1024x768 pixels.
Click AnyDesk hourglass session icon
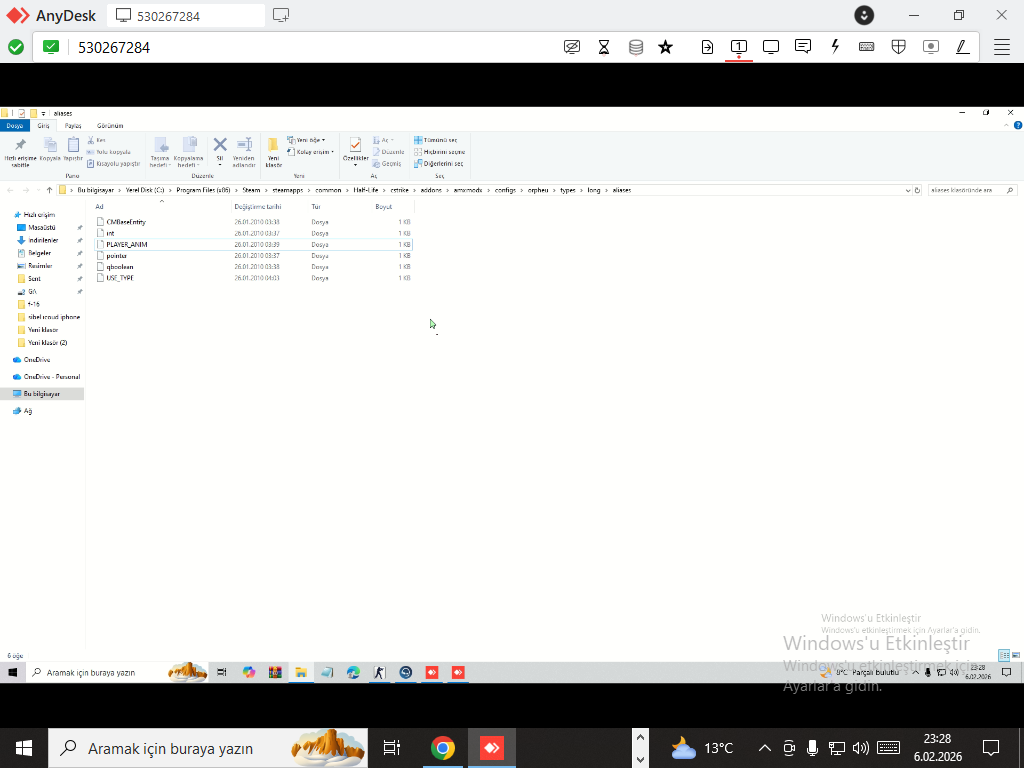click(x=604, y=46)
